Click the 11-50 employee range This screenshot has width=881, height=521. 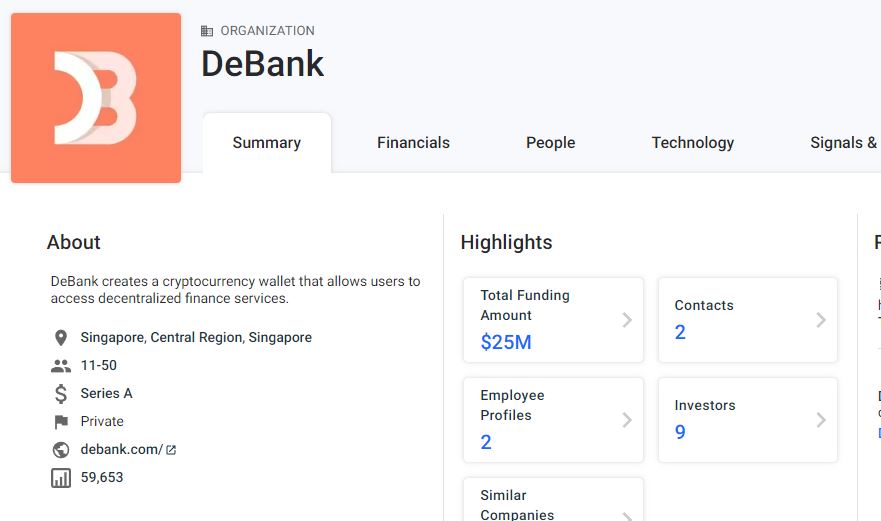tap(99, 365)
